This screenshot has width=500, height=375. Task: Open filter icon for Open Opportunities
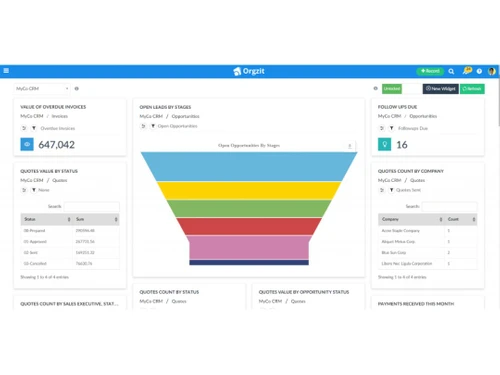point(153,126)
